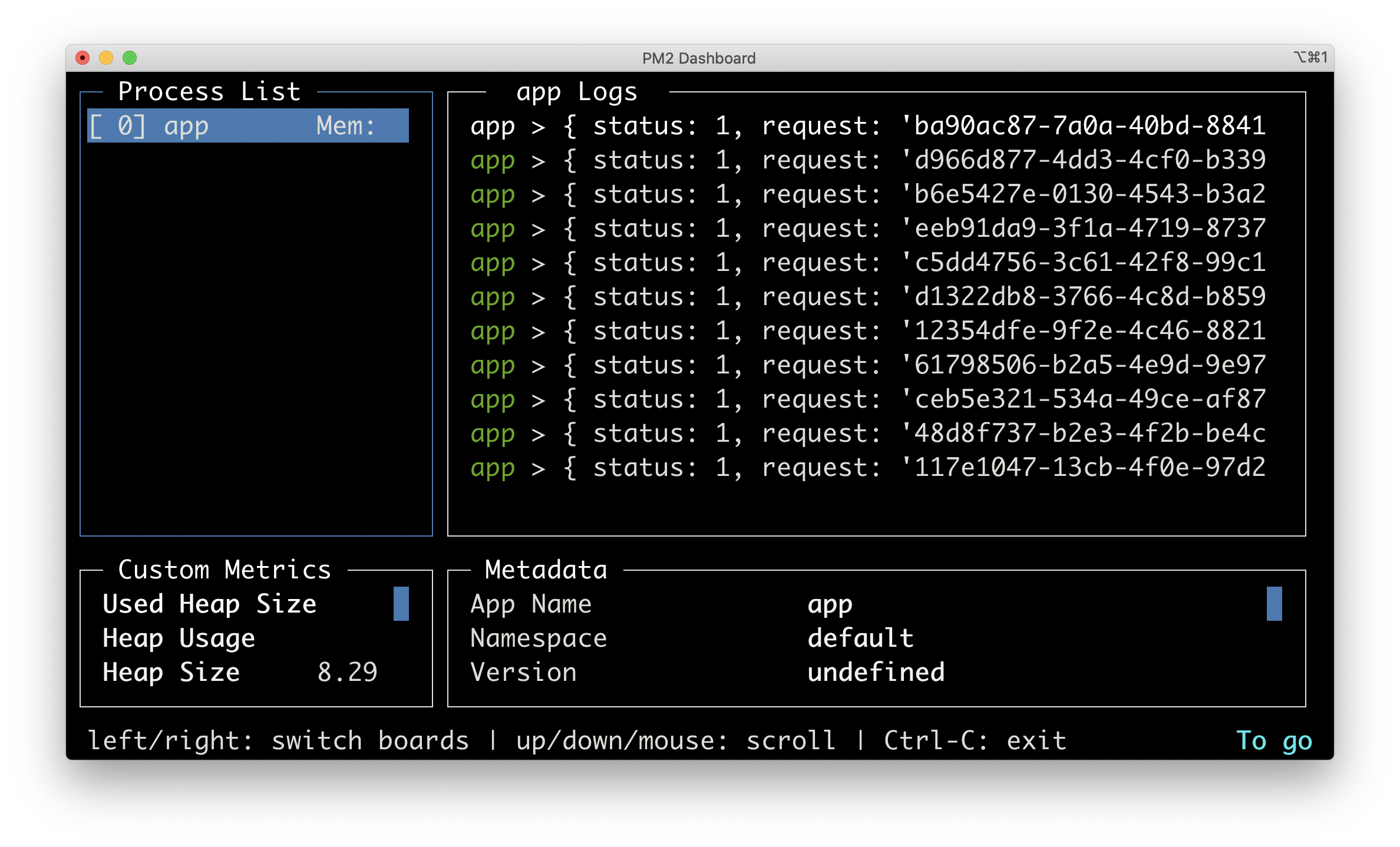Click the Process List panel title
Screen dimensions: 1400x847
[209, 91]
